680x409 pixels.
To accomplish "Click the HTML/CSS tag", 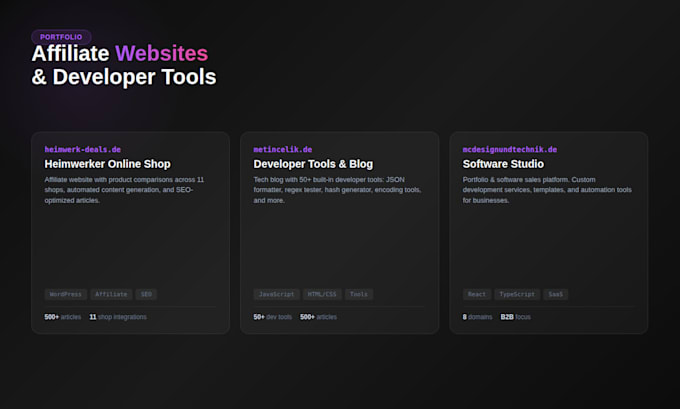I will click(322, 294).
